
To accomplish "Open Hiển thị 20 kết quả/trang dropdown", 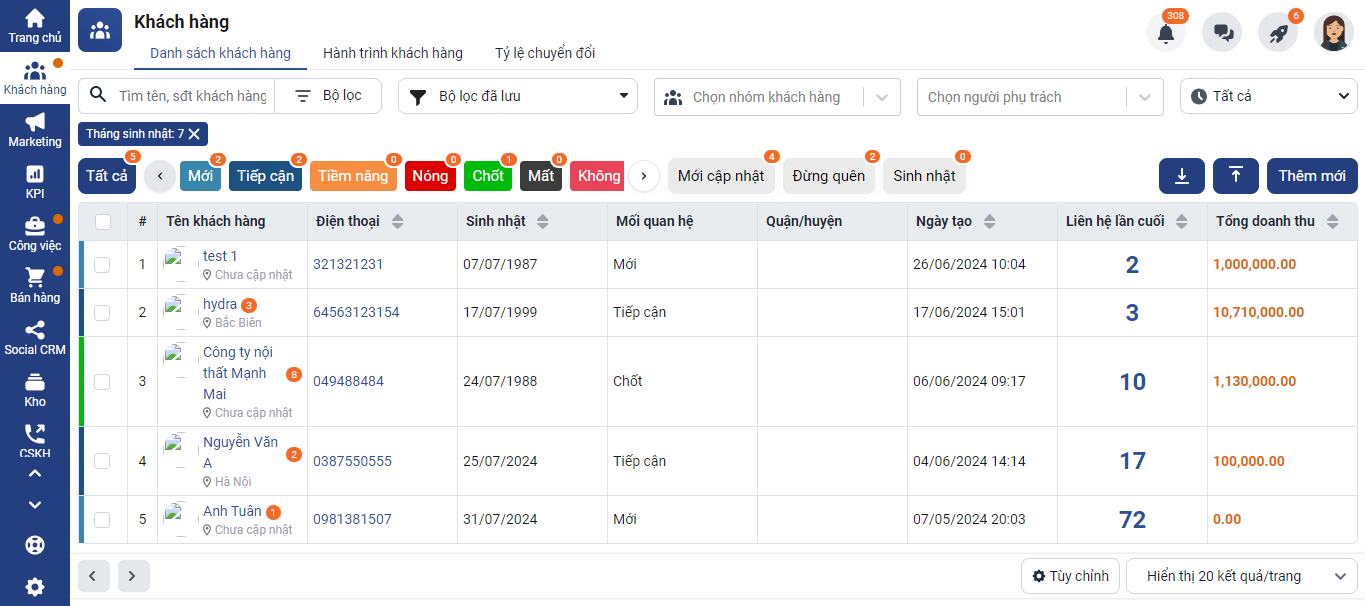I will [x=1241, y=576].
